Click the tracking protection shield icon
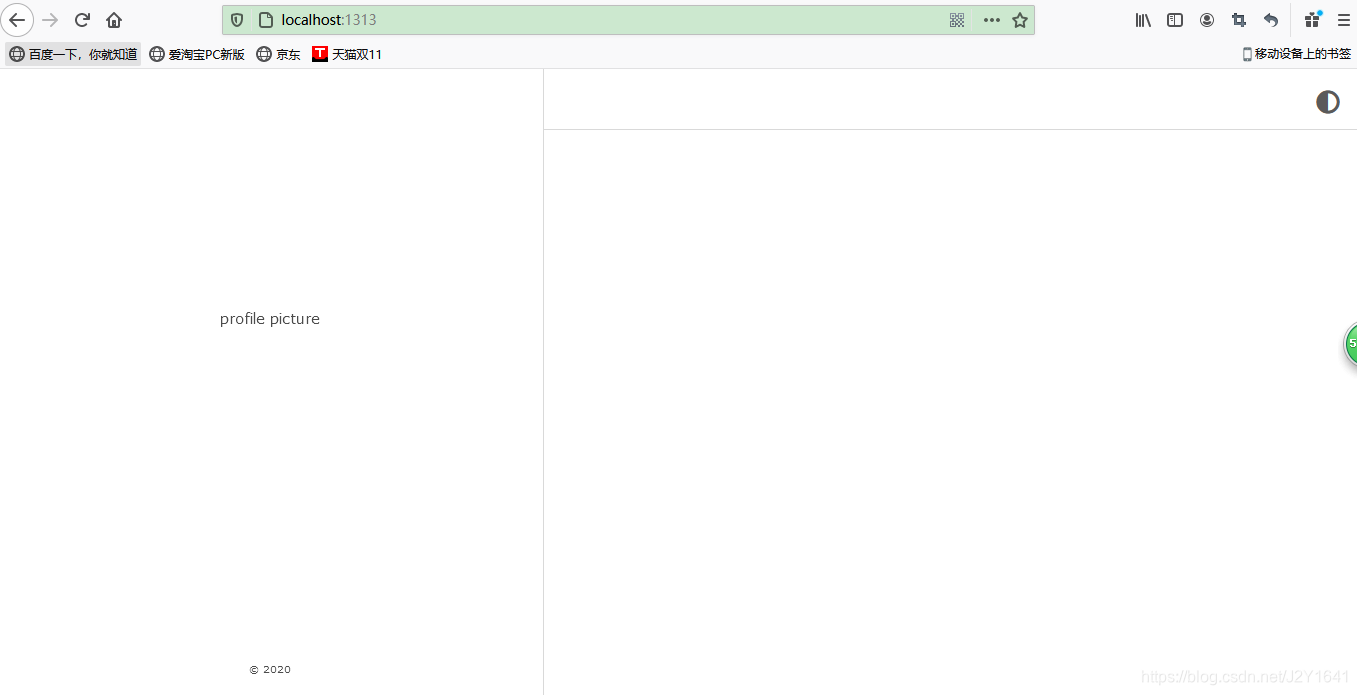 [x=237, y=20]
